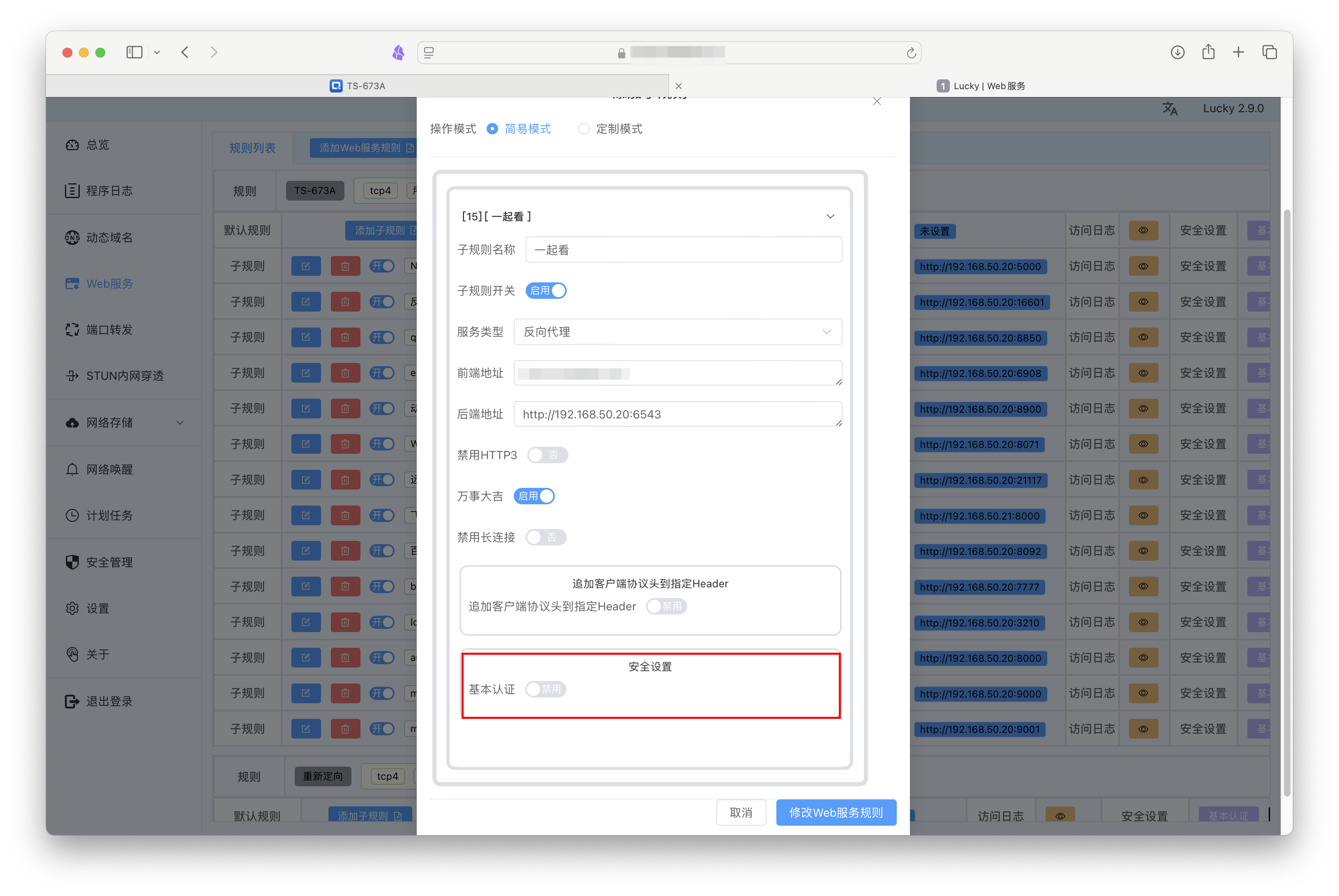Open 安全管理 security management page

pyautogui.click(x=98, y=562)
